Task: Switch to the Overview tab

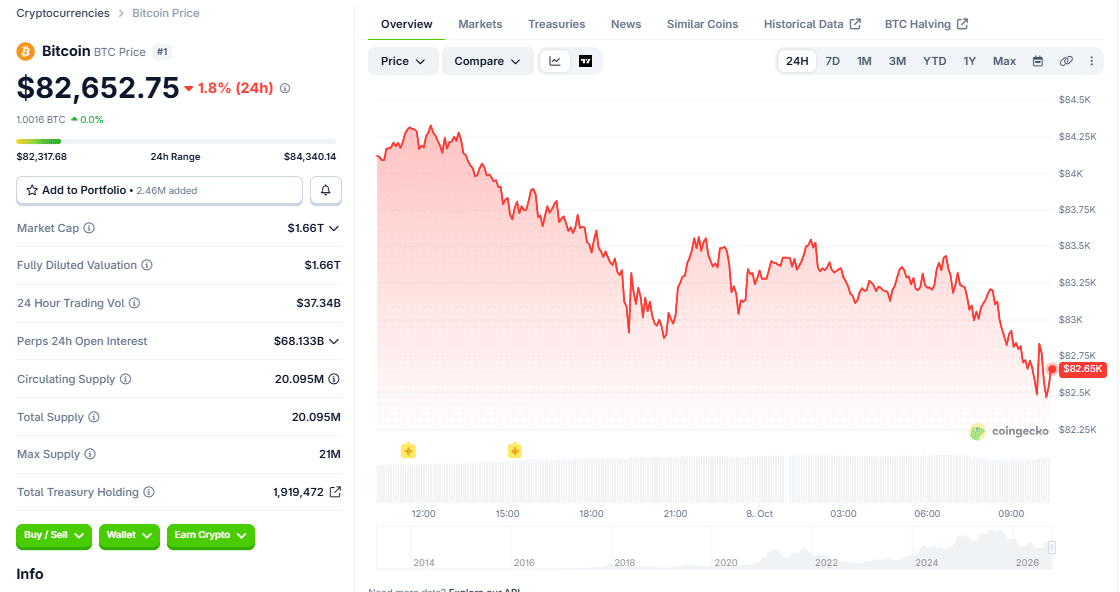Action: tap(406, 24)
